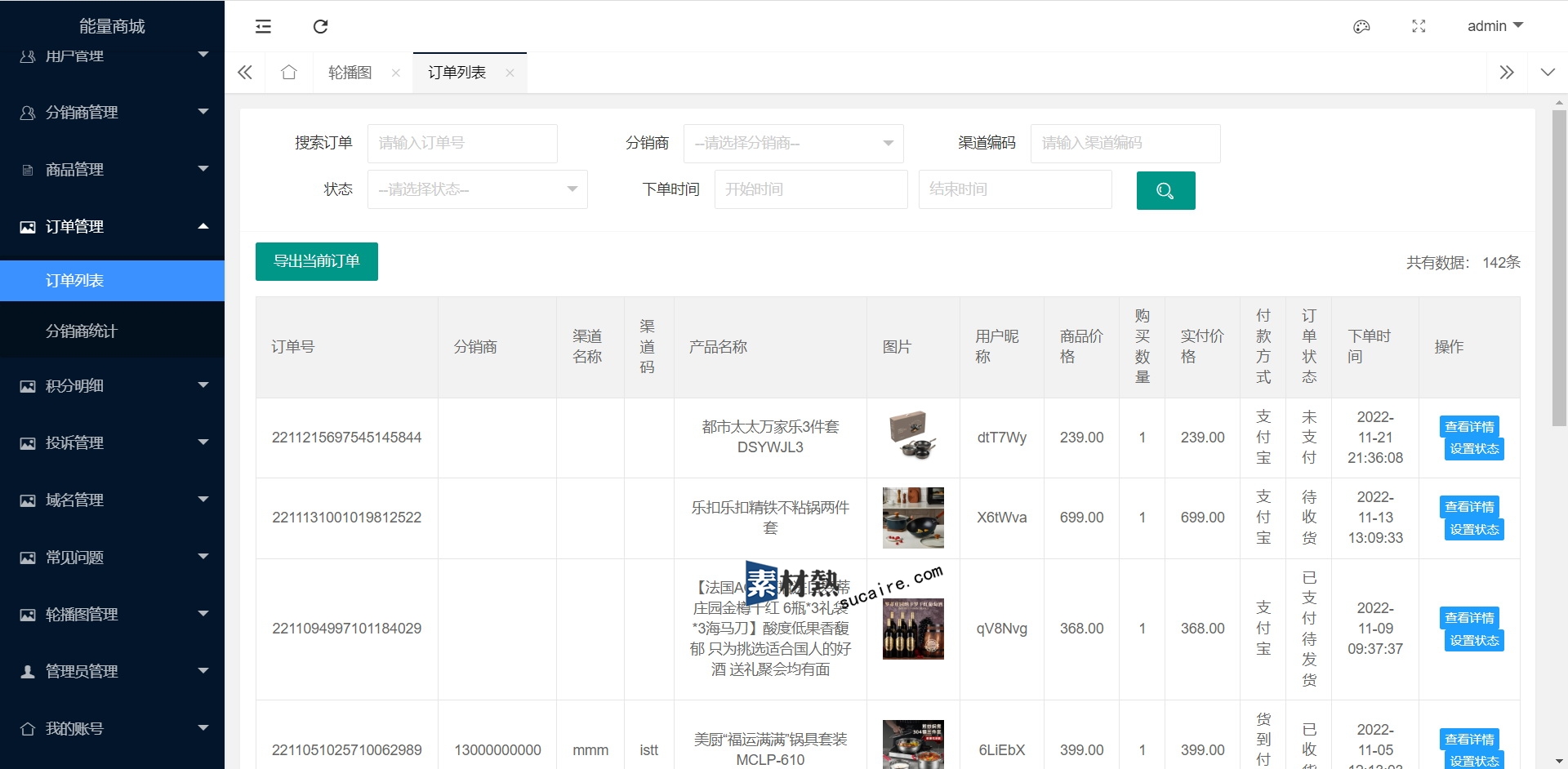This screenshot has width=1568, height=769.
Task: Click the 导出当前订单 button
Action: (316, 261)
